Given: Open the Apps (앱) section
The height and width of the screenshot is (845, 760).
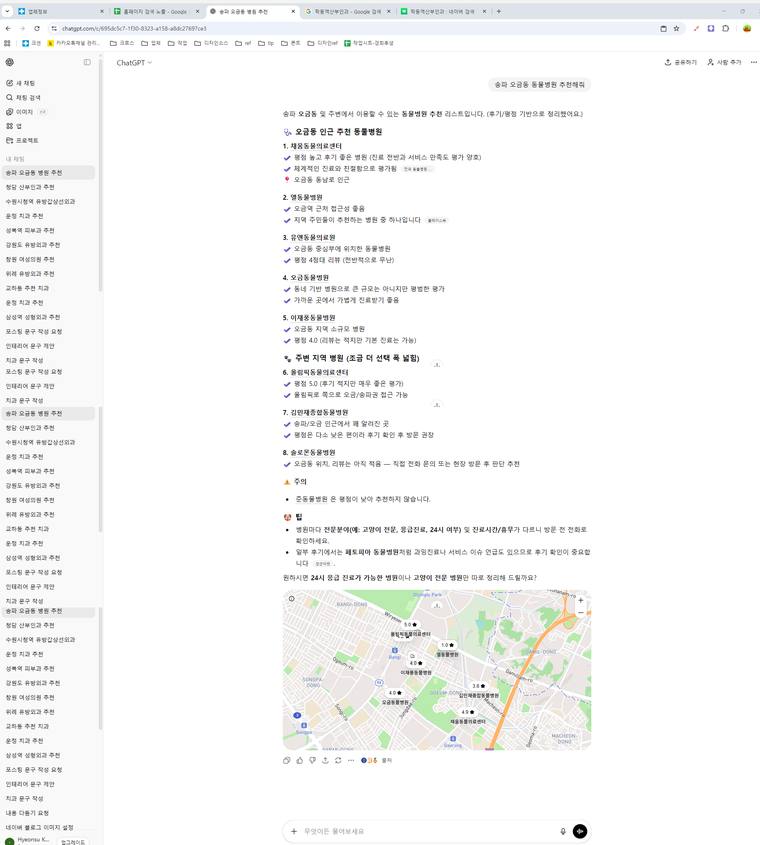Looking at the screenshot, I should (x=14, y=126).
